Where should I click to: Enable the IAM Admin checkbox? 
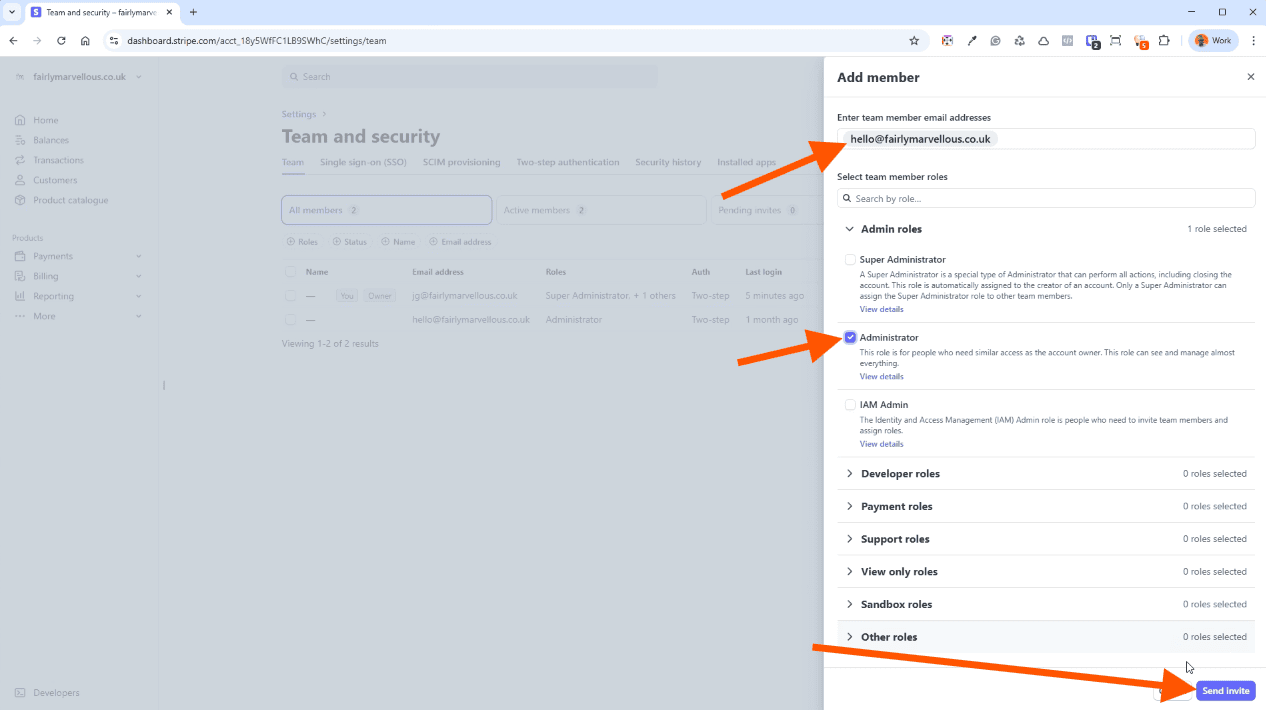coord(850,405)
